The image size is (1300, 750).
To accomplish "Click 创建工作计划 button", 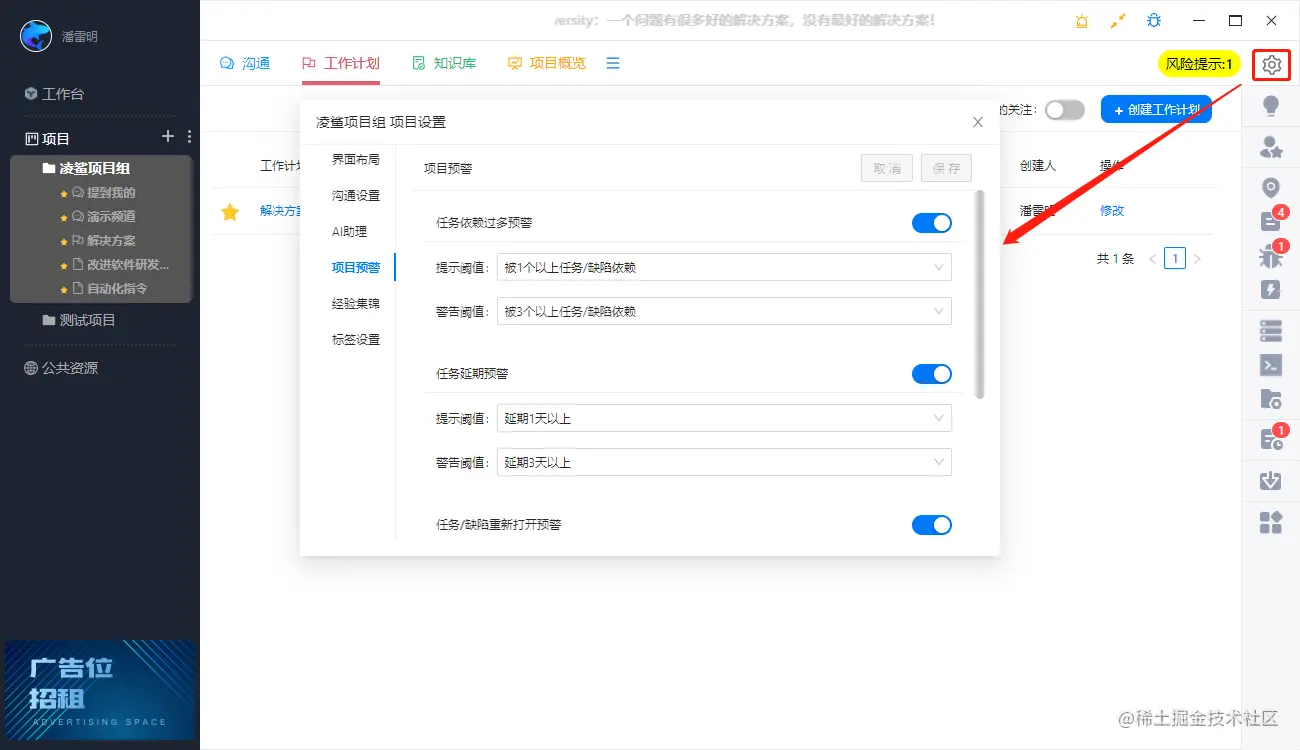I will coord(1156,110).
